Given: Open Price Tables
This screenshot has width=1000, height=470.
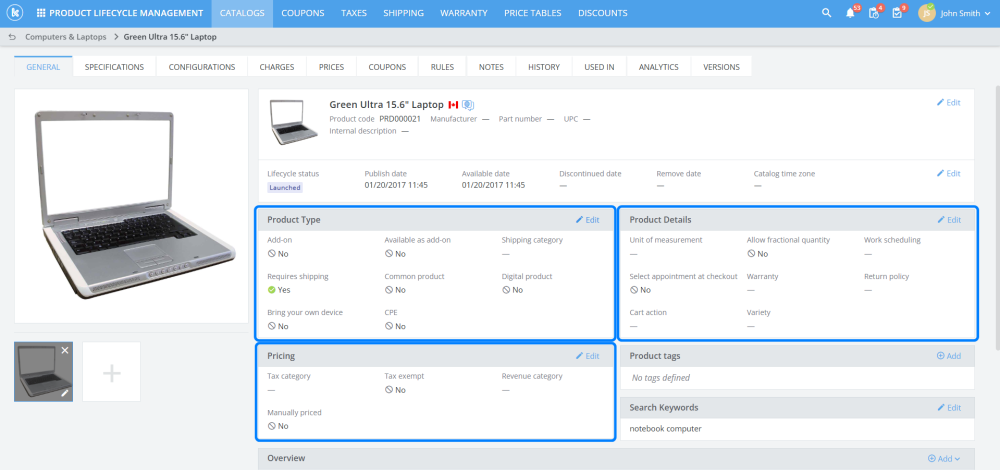Looking at the screenshot, I should coord(533,13).
